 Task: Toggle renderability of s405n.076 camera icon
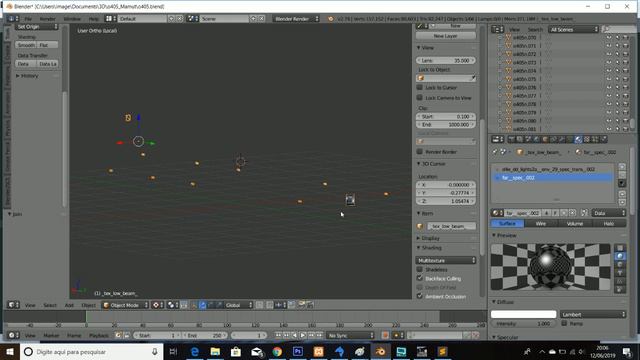tap(625, 87)
